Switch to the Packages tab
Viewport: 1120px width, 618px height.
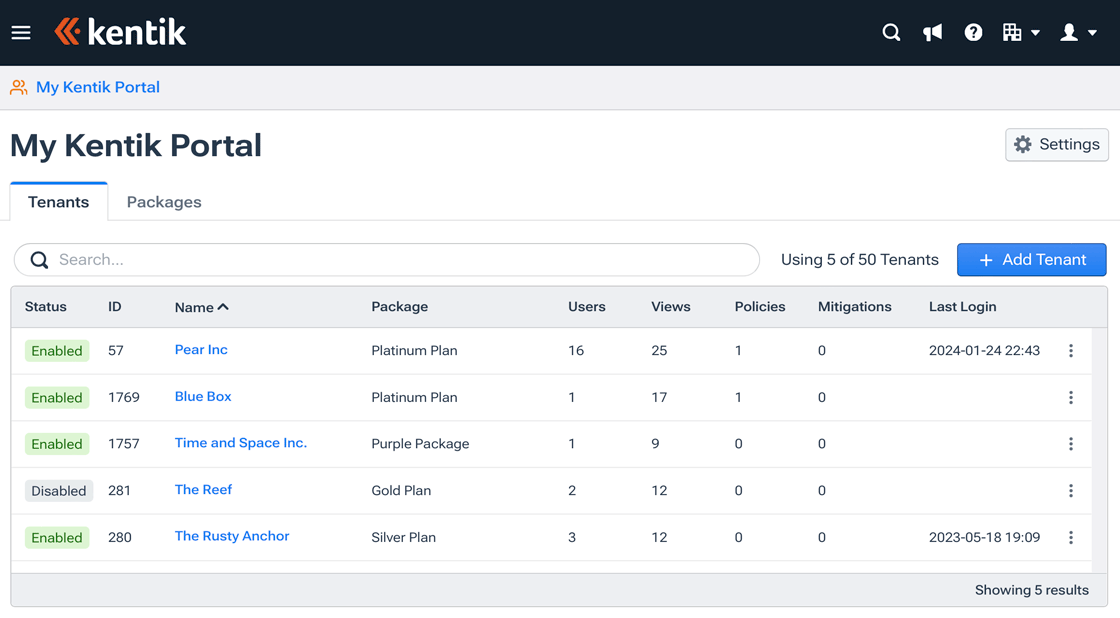(x=163, y=201)
